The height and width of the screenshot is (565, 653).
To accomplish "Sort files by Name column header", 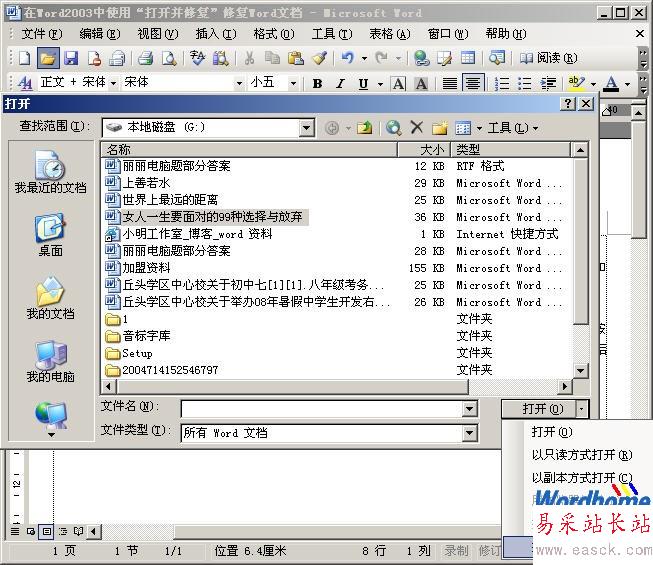I will 249,149.
